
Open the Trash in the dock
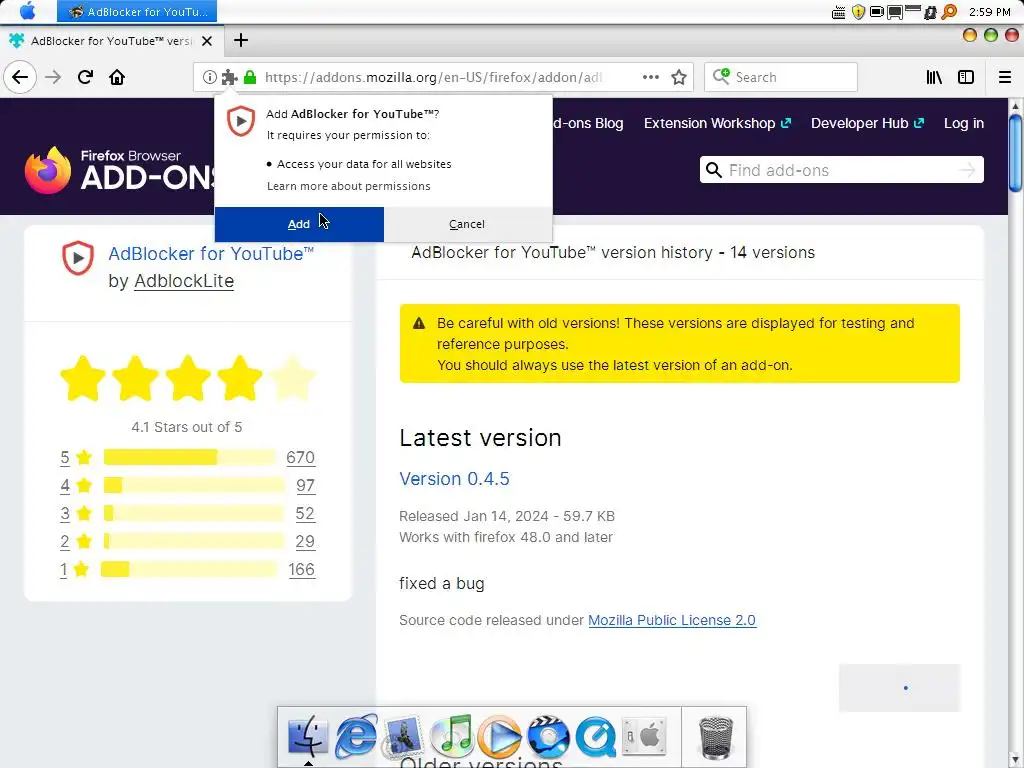(x=716, y=738)
